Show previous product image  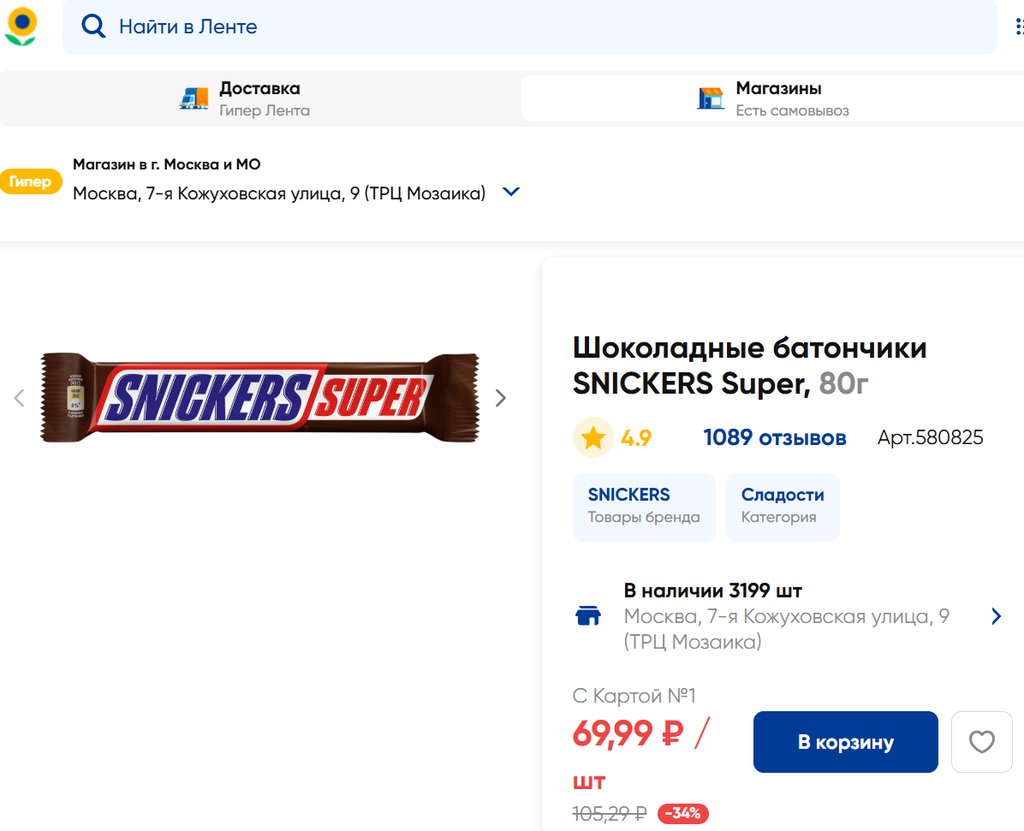(19, 398)
